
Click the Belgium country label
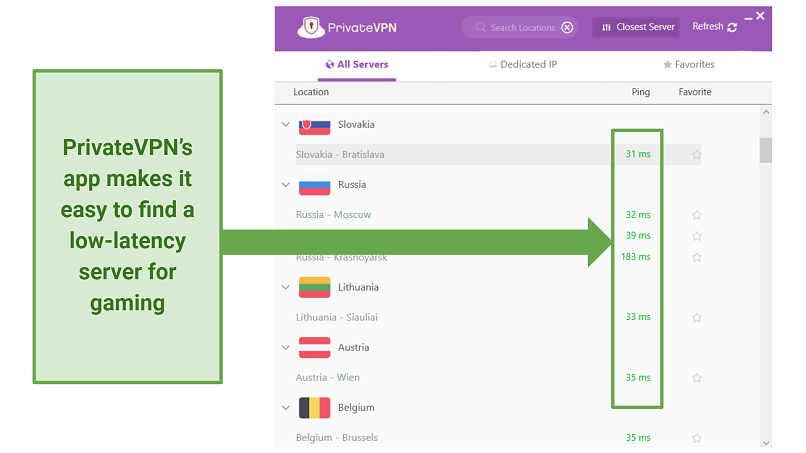click(x=356, y=408)
